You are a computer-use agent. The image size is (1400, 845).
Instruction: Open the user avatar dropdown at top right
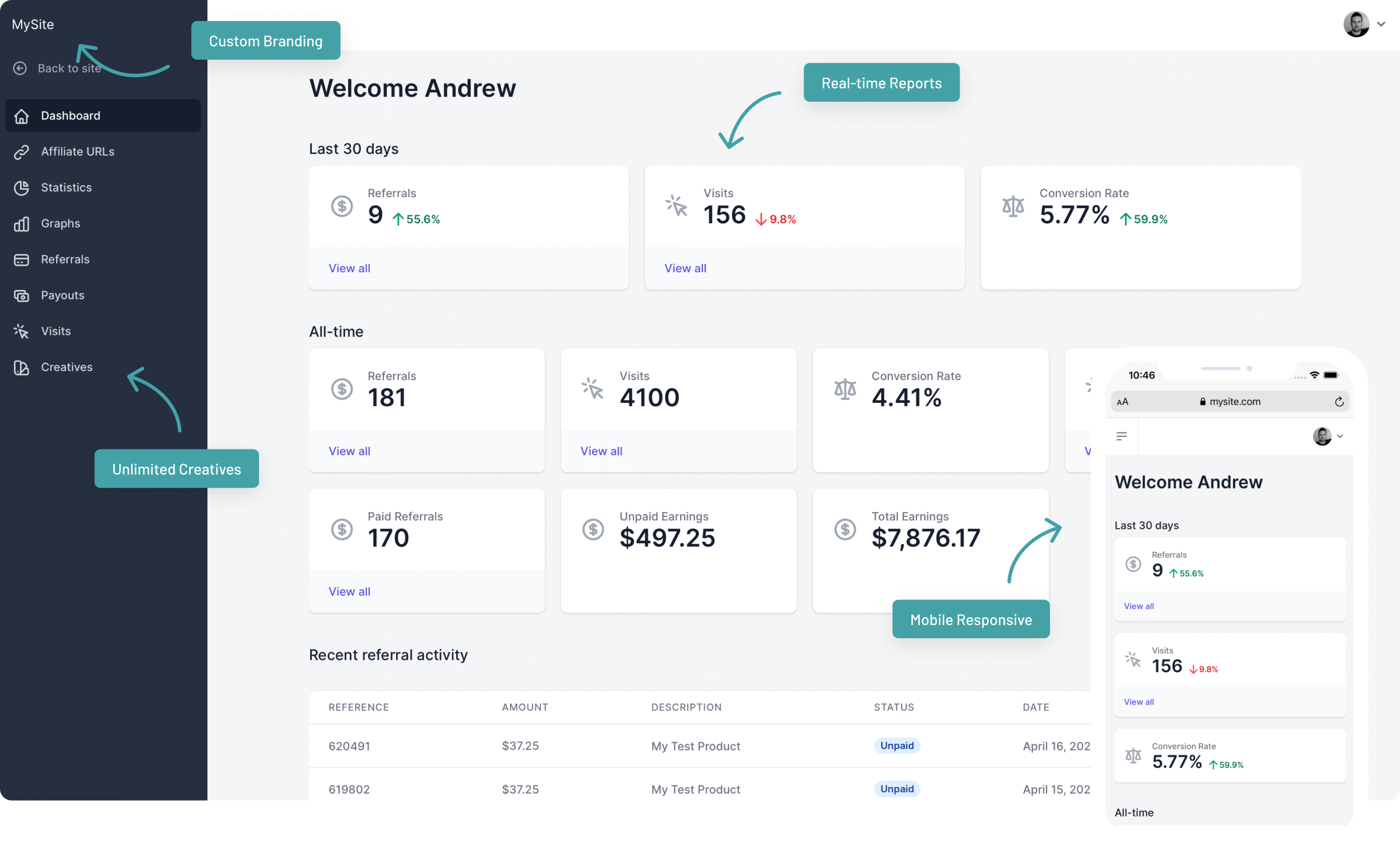click(x=1356, y=24)
